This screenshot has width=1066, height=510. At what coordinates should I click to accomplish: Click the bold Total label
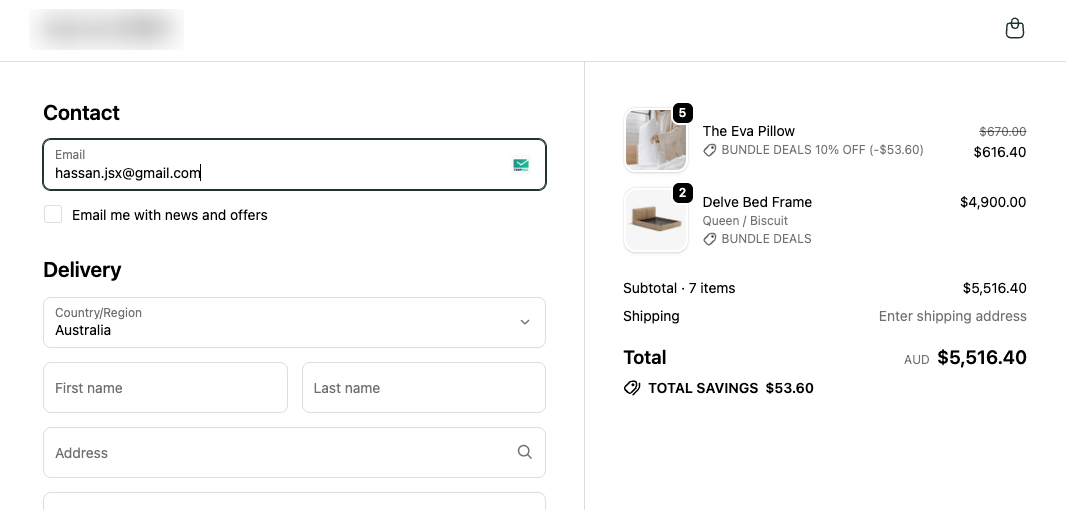[644, 358]
